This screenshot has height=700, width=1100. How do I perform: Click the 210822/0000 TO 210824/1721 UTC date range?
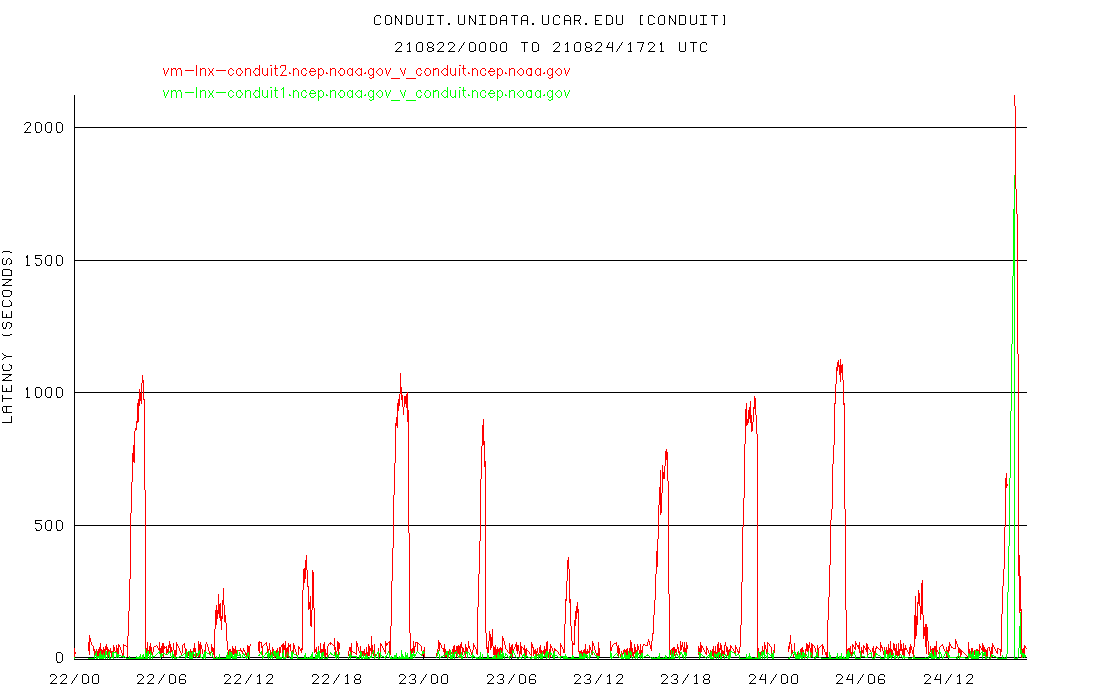click(x=551, y=47)
